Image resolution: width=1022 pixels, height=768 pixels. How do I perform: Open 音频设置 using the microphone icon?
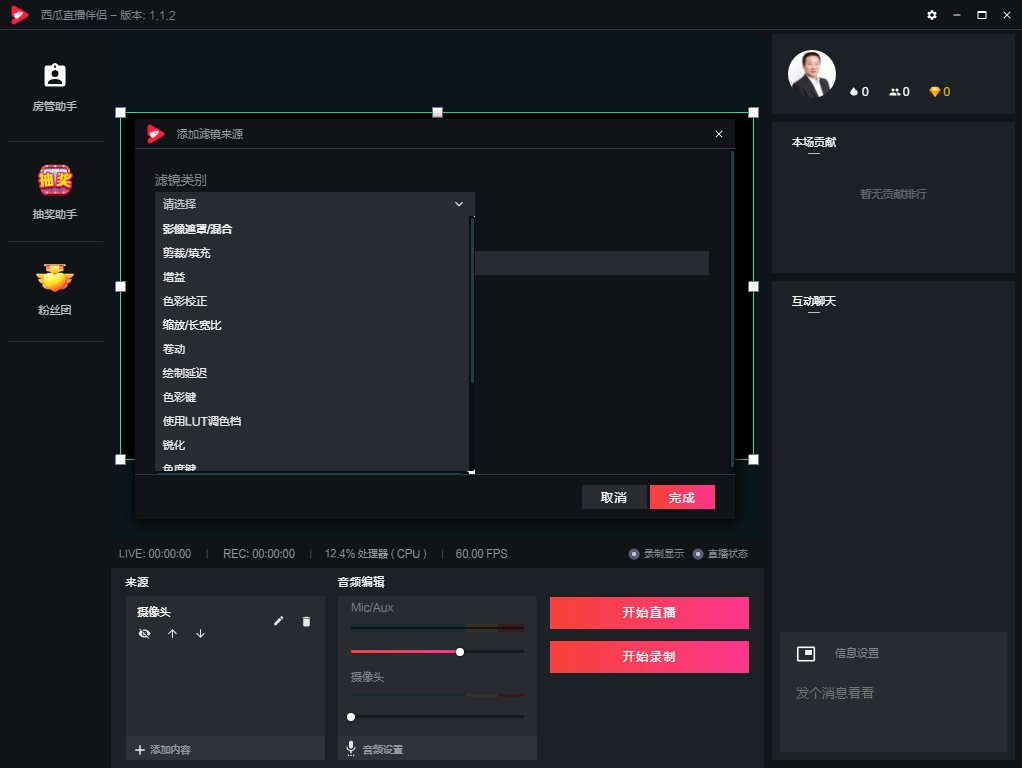click(x=351, y=748)
